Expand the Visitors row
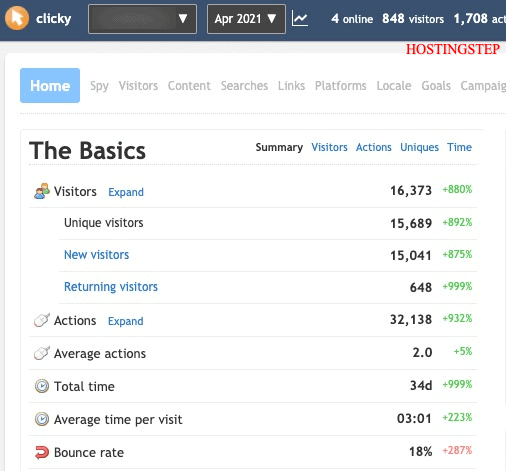The image size is (506, 471). 126,192
